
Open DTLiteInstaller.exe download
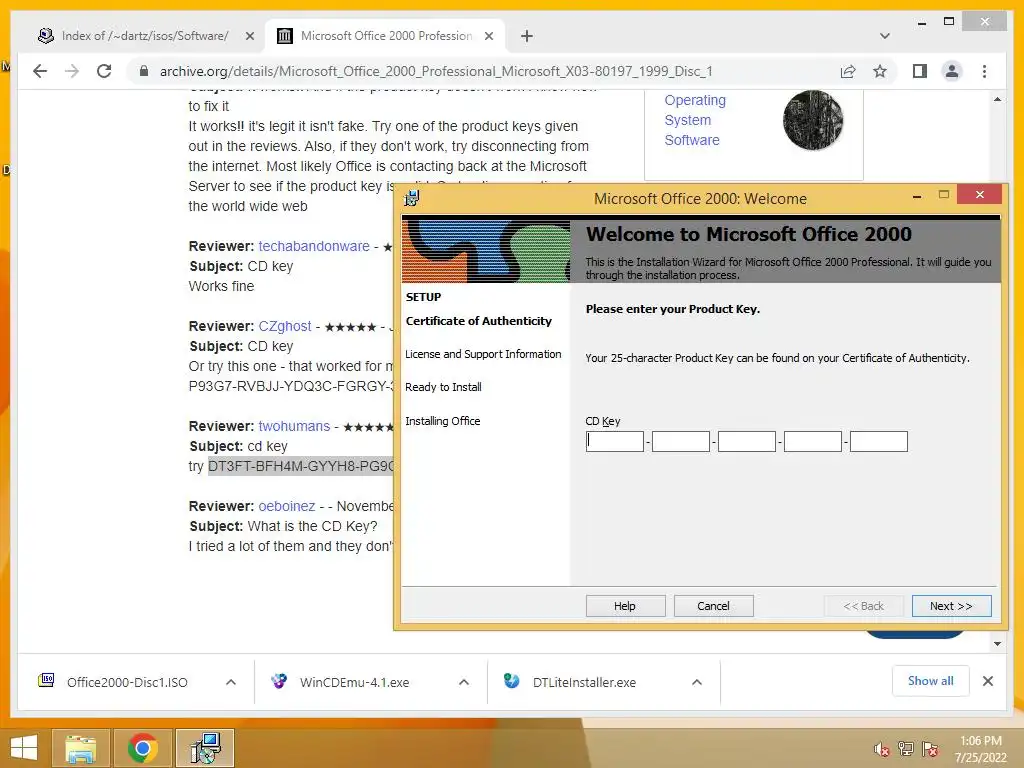click(584, 682)
